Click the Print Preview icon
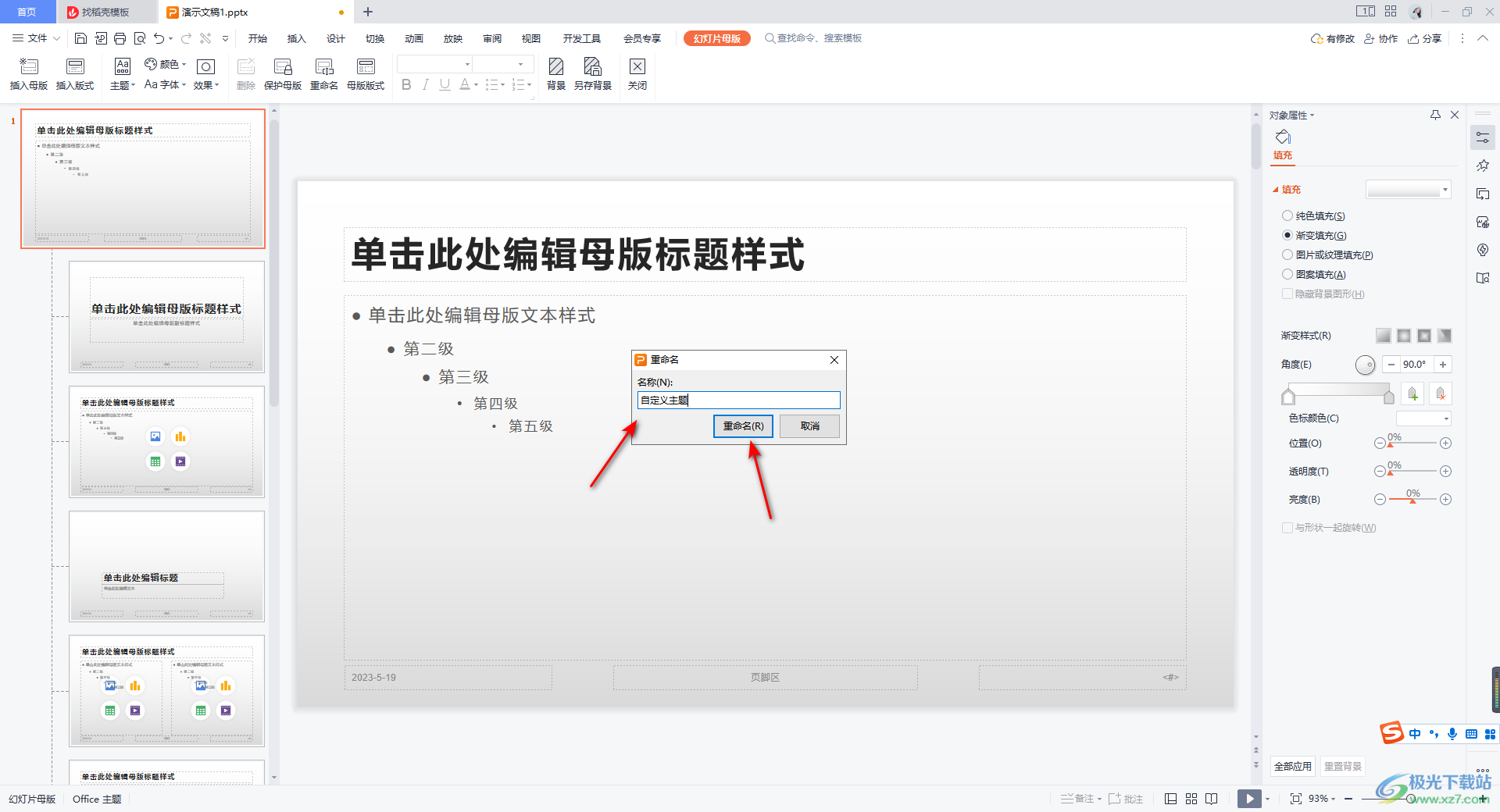Viewport: 1500px width, 812px height. pyautogui.click(x=140, y=38)
